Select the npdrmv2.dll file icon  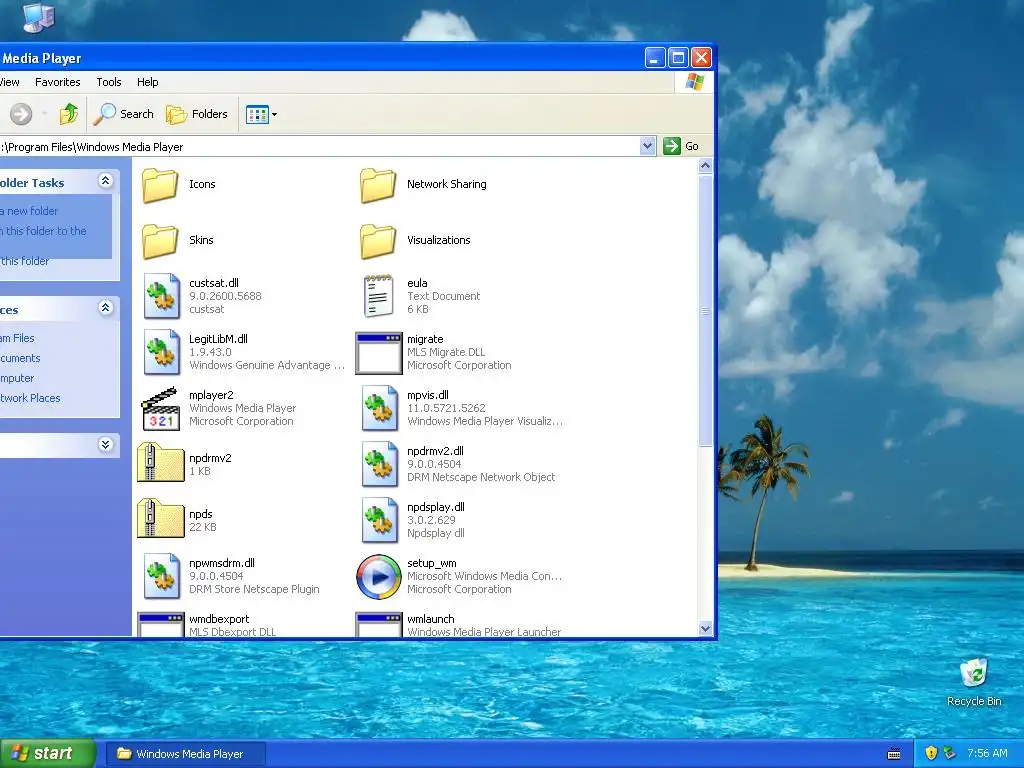379,464
